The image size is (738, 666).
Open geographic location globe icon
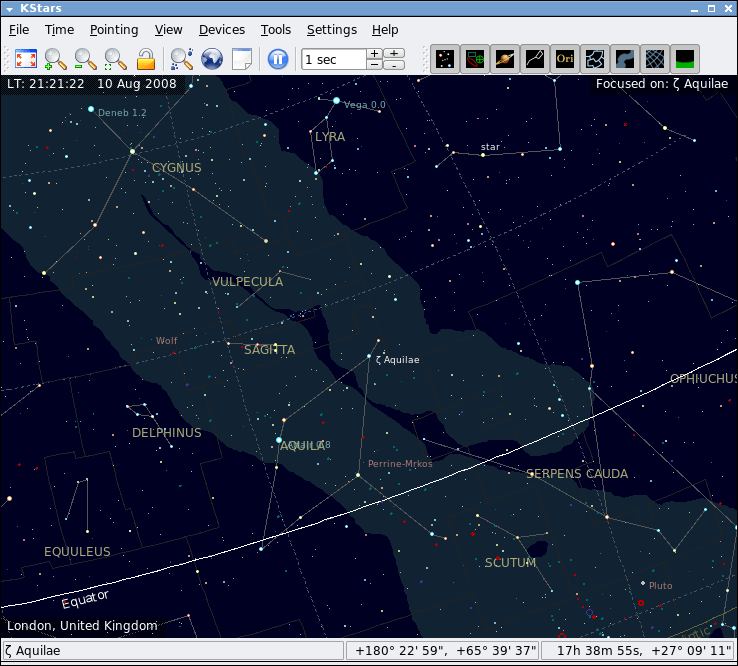click(x=212, y=59)
